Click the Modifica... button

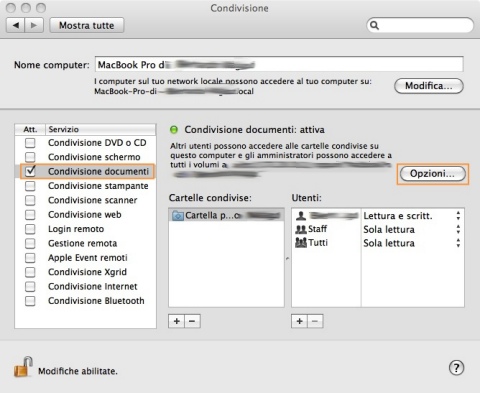(429, 86)
